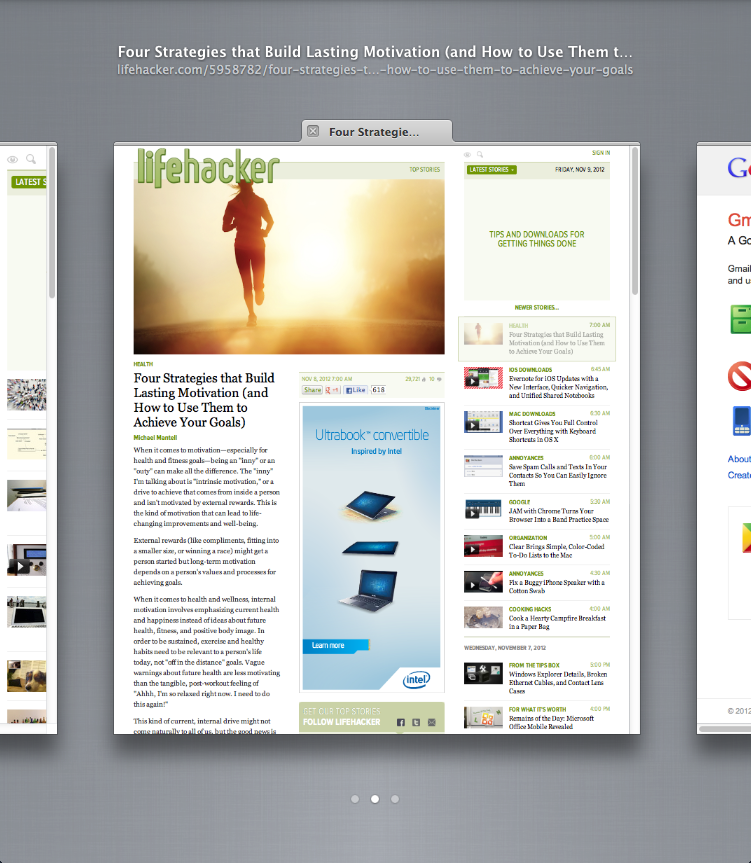The width and height of the screenshot is (751, 863).
Task: Close the Four Strategie... tab
Action: (x=313, y=131)
